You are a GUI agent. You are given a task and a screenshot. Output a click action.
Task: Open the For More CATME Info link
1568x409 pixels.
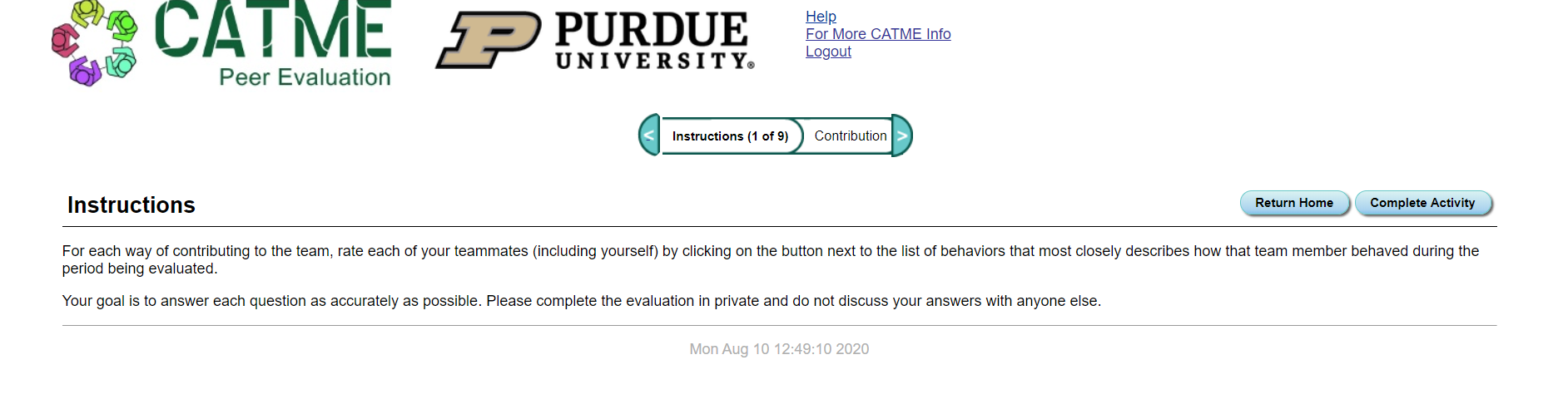pyautogui.click(x=878, y=34)
